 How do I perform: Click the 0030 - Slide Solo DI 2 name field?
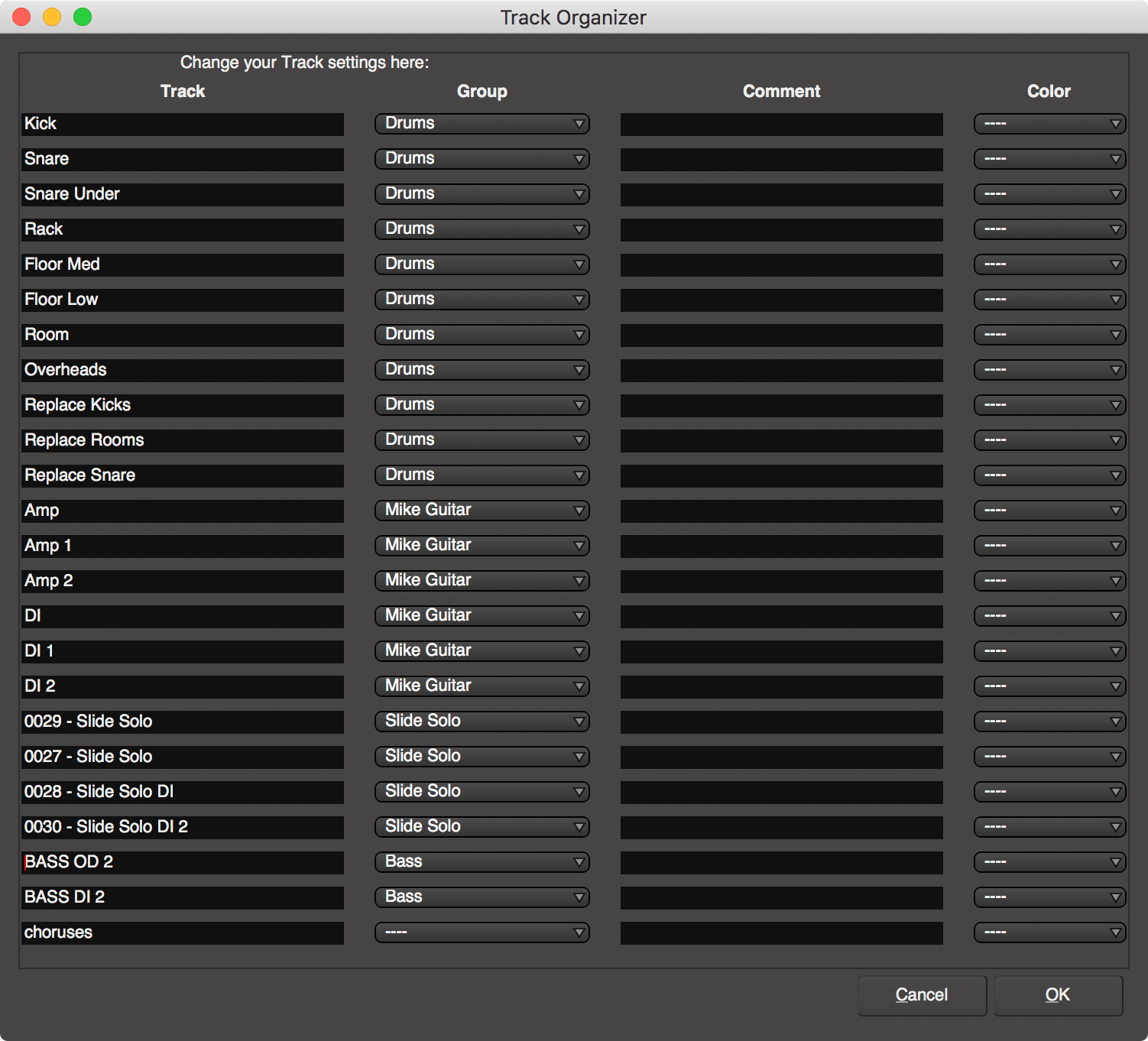click(183, 827)
